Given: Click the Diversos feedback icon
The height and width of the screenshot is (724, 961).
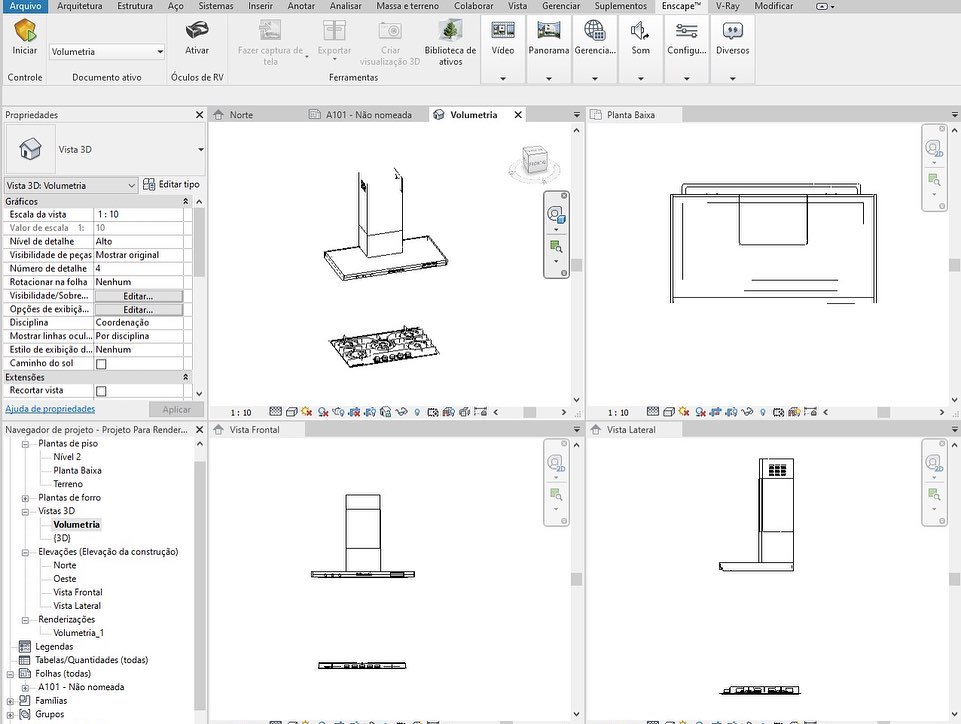Looking at the screenshot, I should tap(732, 30).
